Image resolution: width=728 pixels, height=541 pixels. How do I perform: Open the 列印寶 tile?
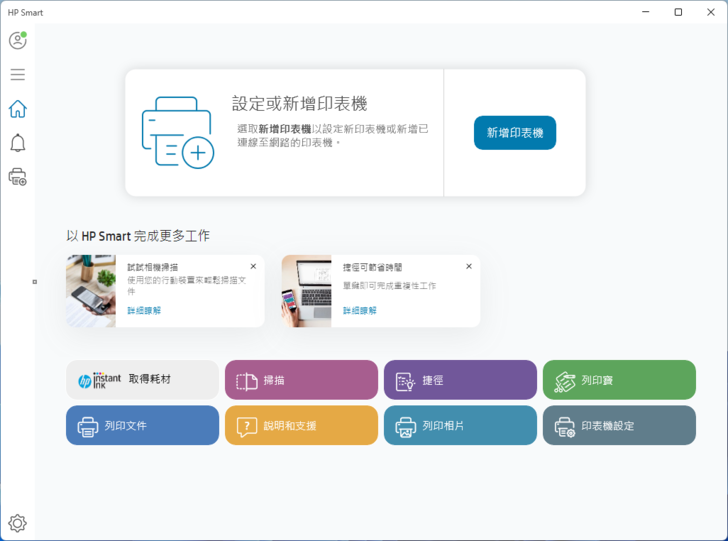tap(619, 380)
